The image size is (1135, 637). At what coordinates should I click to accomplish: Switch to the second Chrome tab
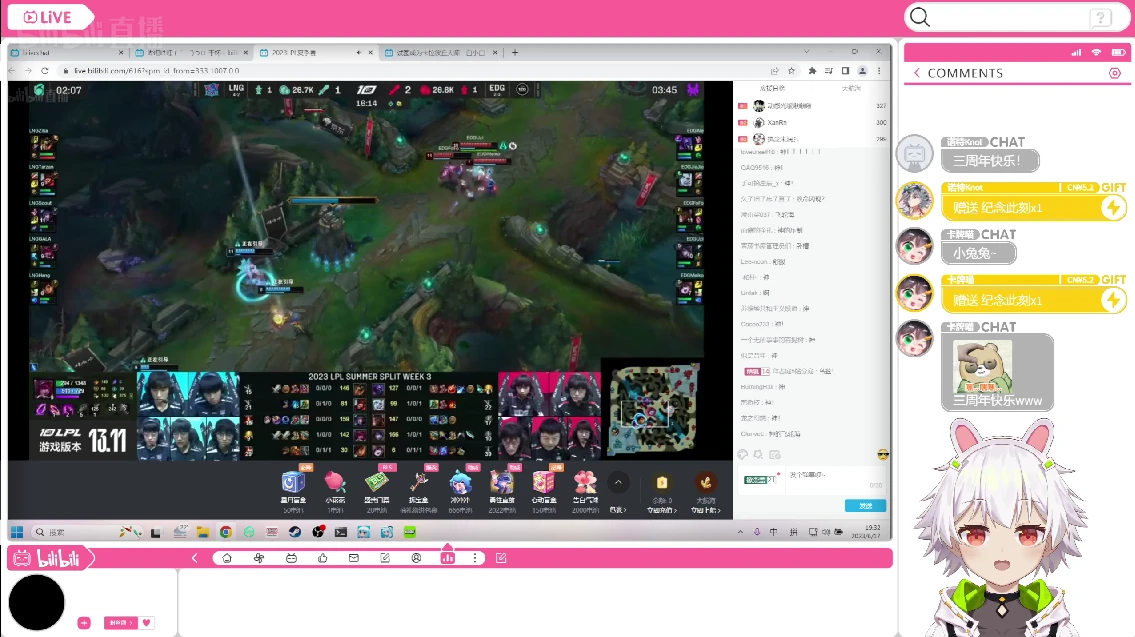[x=192, y=53]
